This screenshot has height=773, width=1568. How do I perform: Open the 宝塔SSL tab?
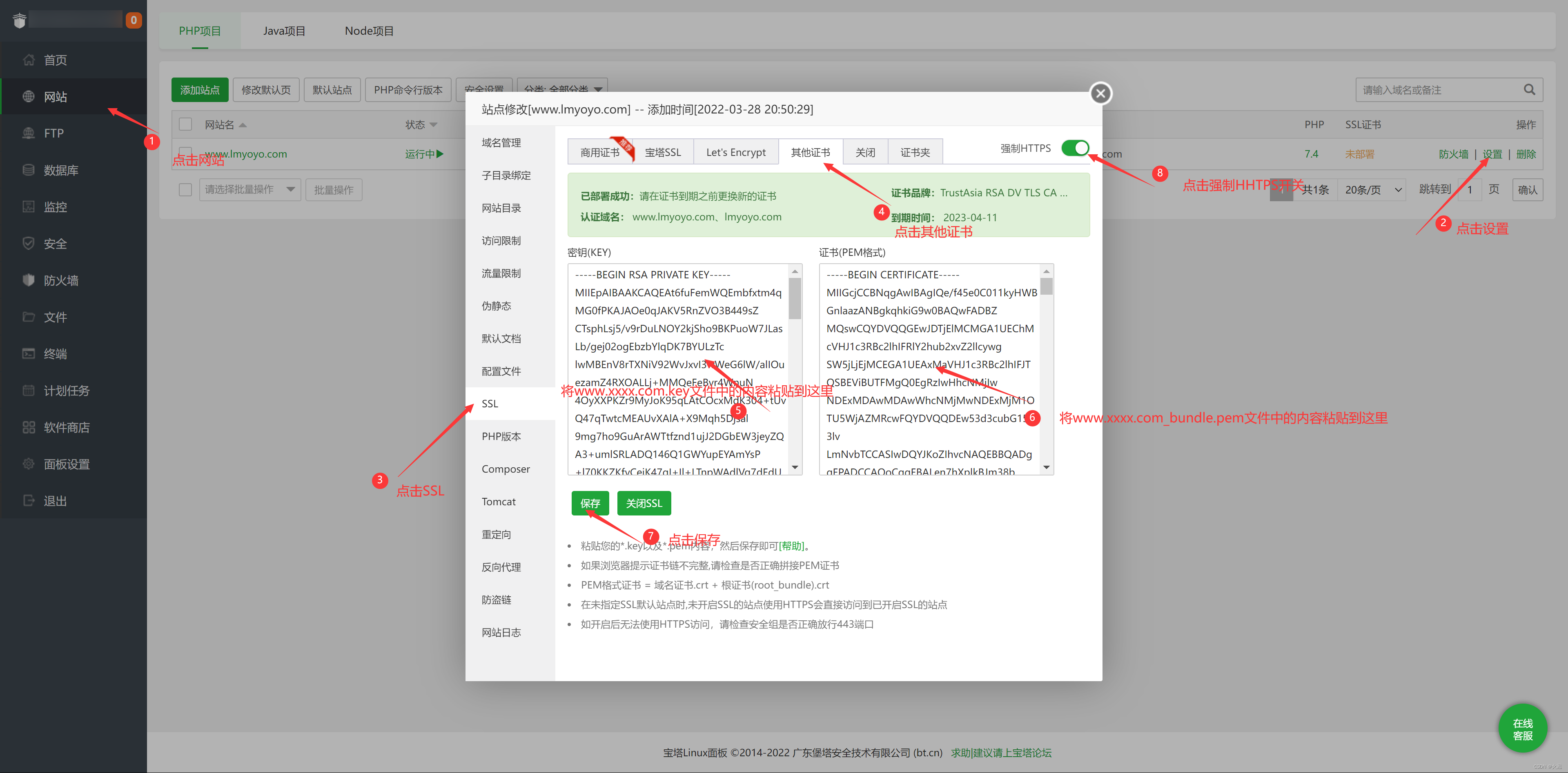click(x=663, y=152)
